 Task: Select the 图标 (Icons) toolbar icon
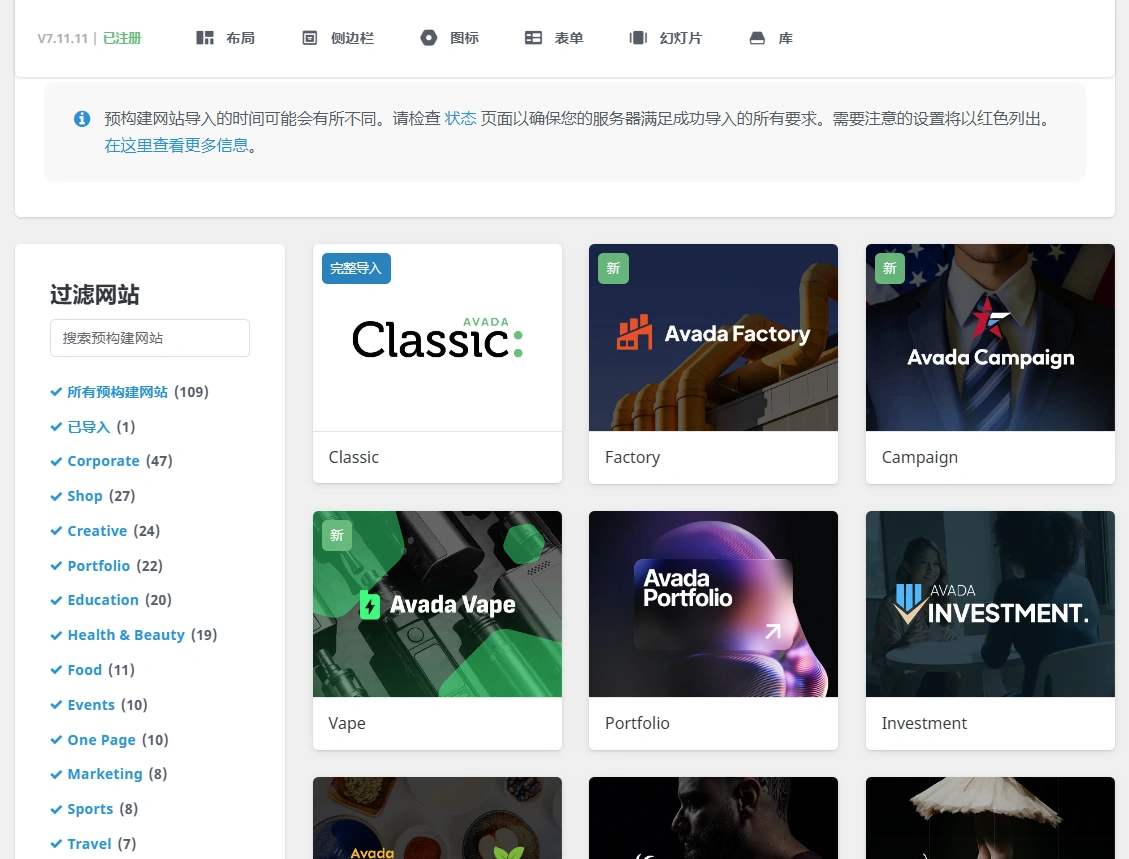428,37
